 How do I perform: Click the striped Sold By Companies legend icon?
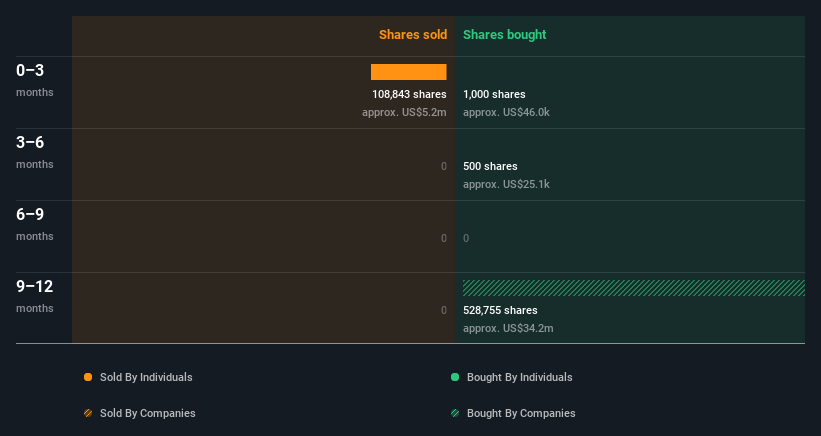(x=88, y=413)
